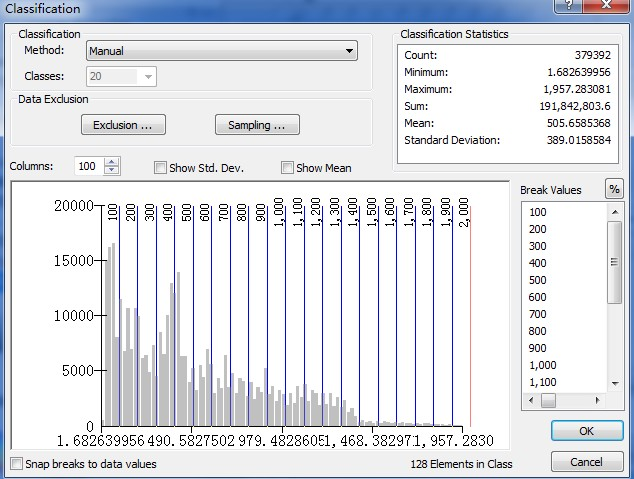Select break value 500 in the list
This screenshot has width=634, height=479.
(x=538, y=280)
